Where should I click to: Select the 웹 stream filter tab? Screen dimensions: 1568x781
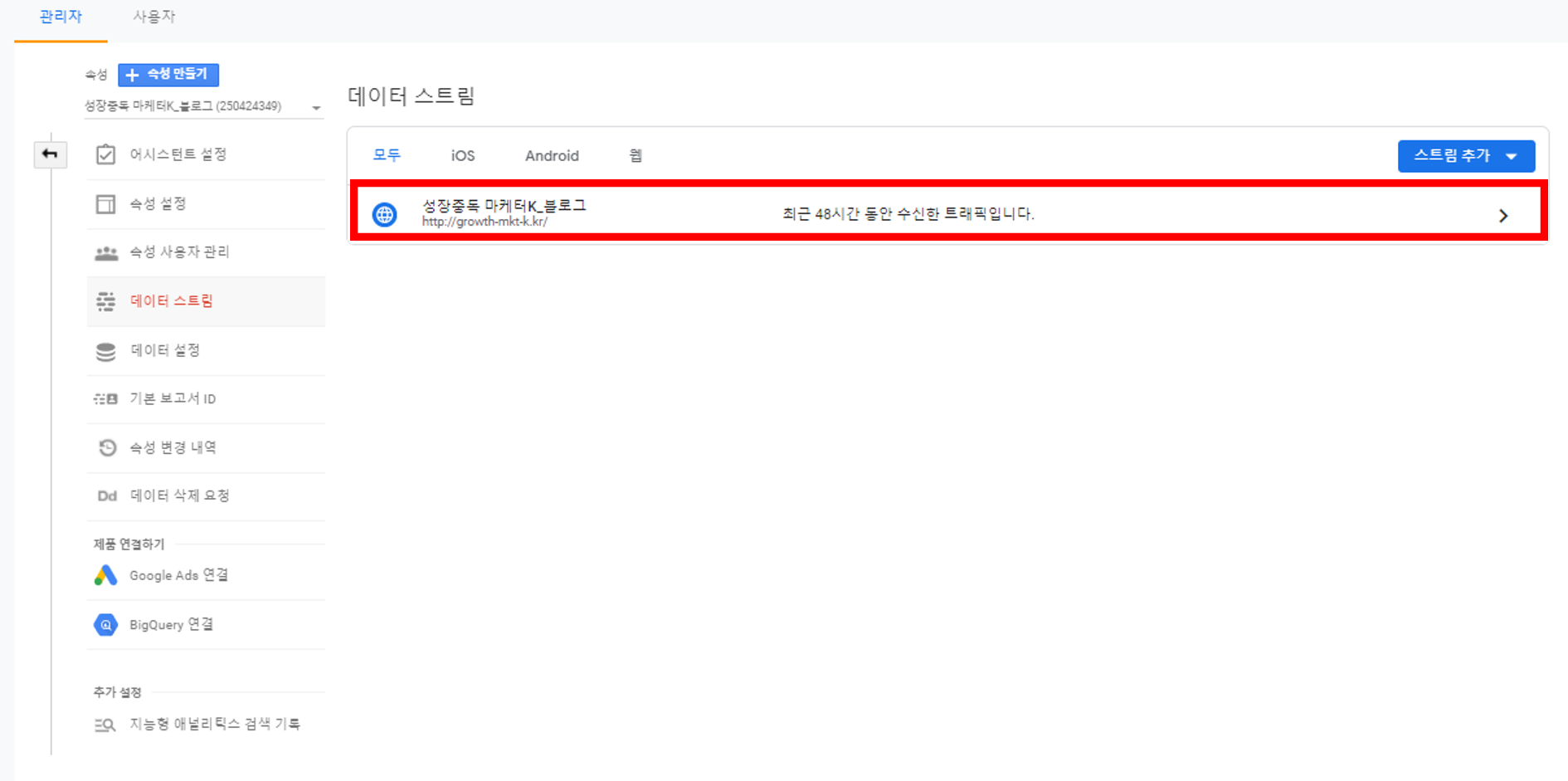pos(635,155)
